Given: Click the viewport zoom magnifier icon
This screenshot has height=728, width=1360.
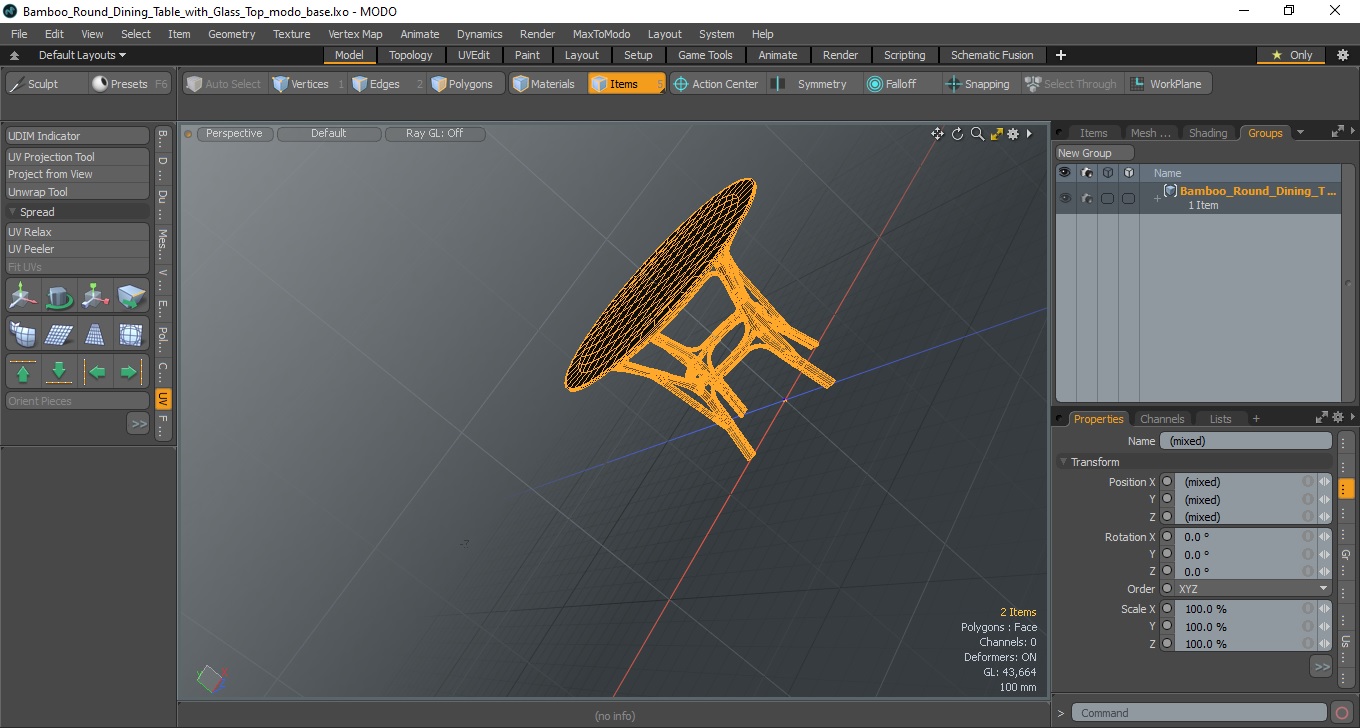Looking at the screenshot, I should click(x=977, y=133).
